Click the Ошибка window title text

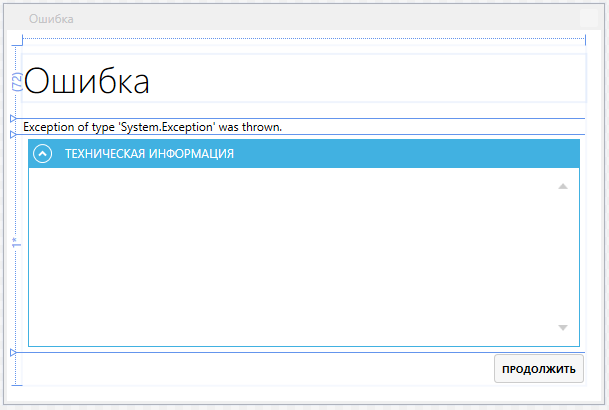pyautogui.click(x=51, y=19)
